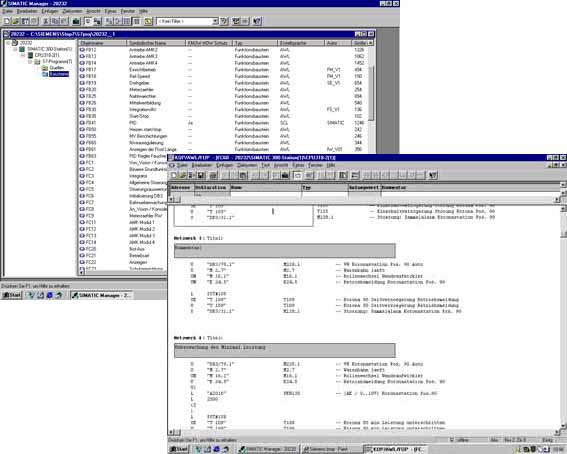Image resolution: width=567 pixels, height=454 pixels.
Task: Click filter settings icon beside the filter box
Action: pos(224,21)
